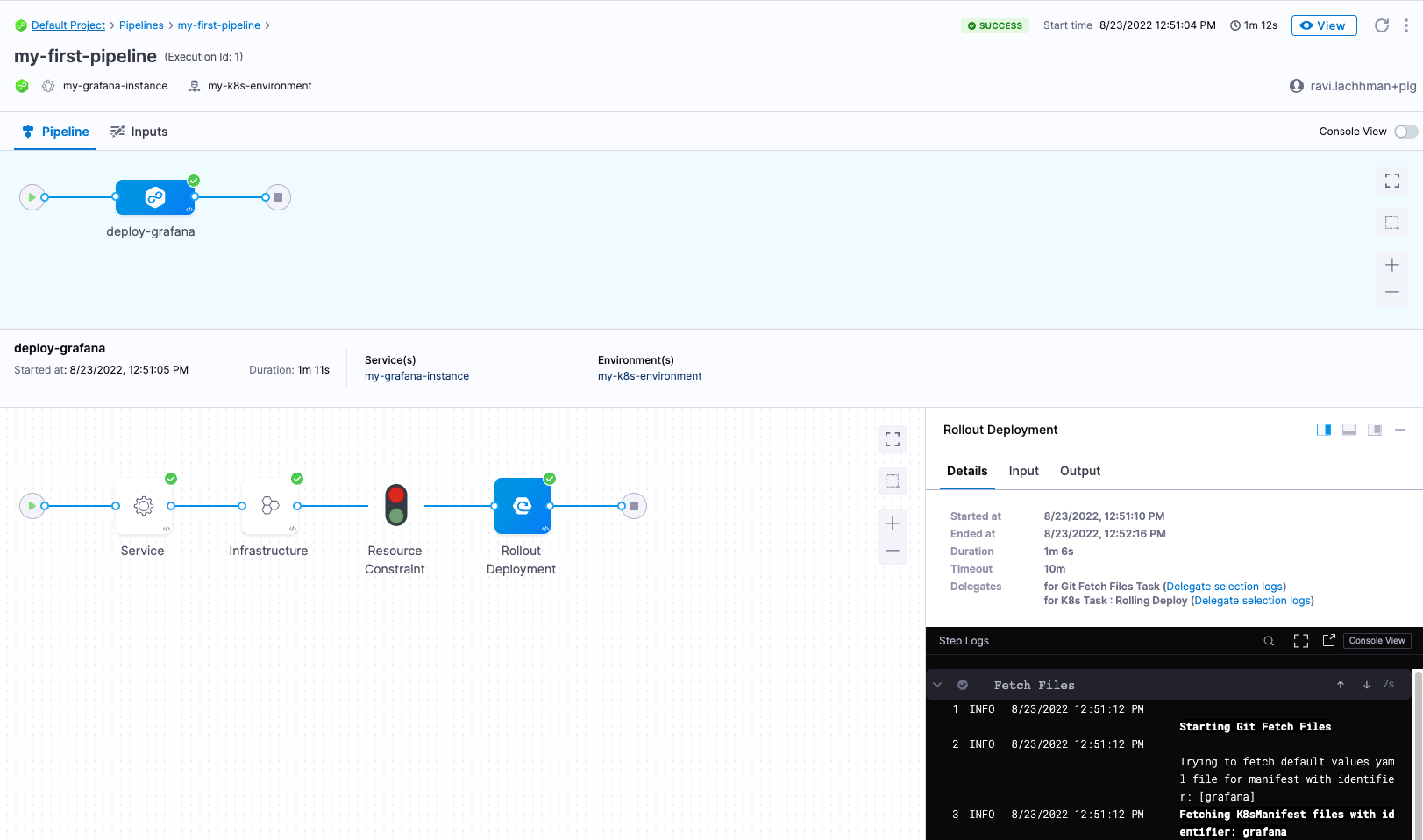
Task: Switch step details to floating window layout
Action: 1375,430
